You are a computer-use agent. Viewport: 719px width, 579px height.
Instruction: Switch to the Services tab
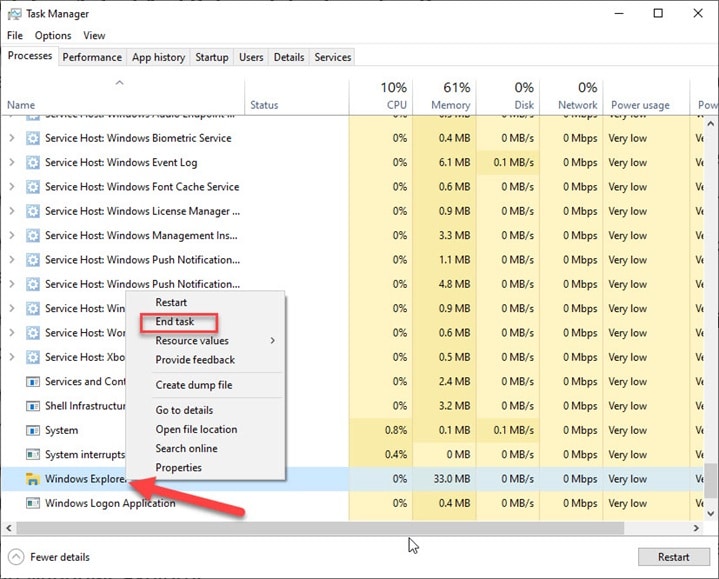(x=332, y=57)
